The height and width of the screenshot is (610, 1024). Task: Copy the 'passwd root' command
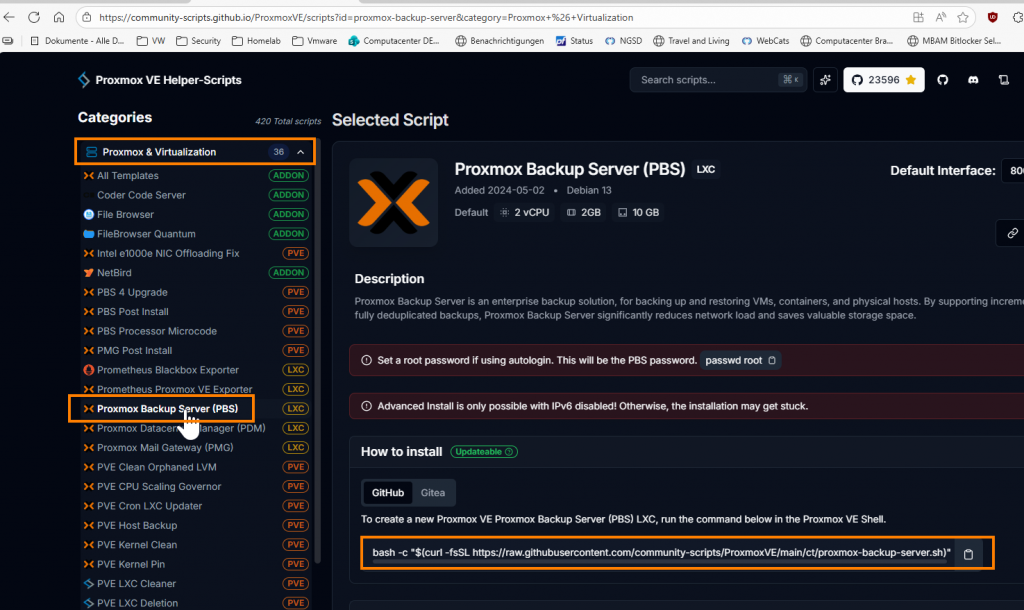[x=771, y=360]
